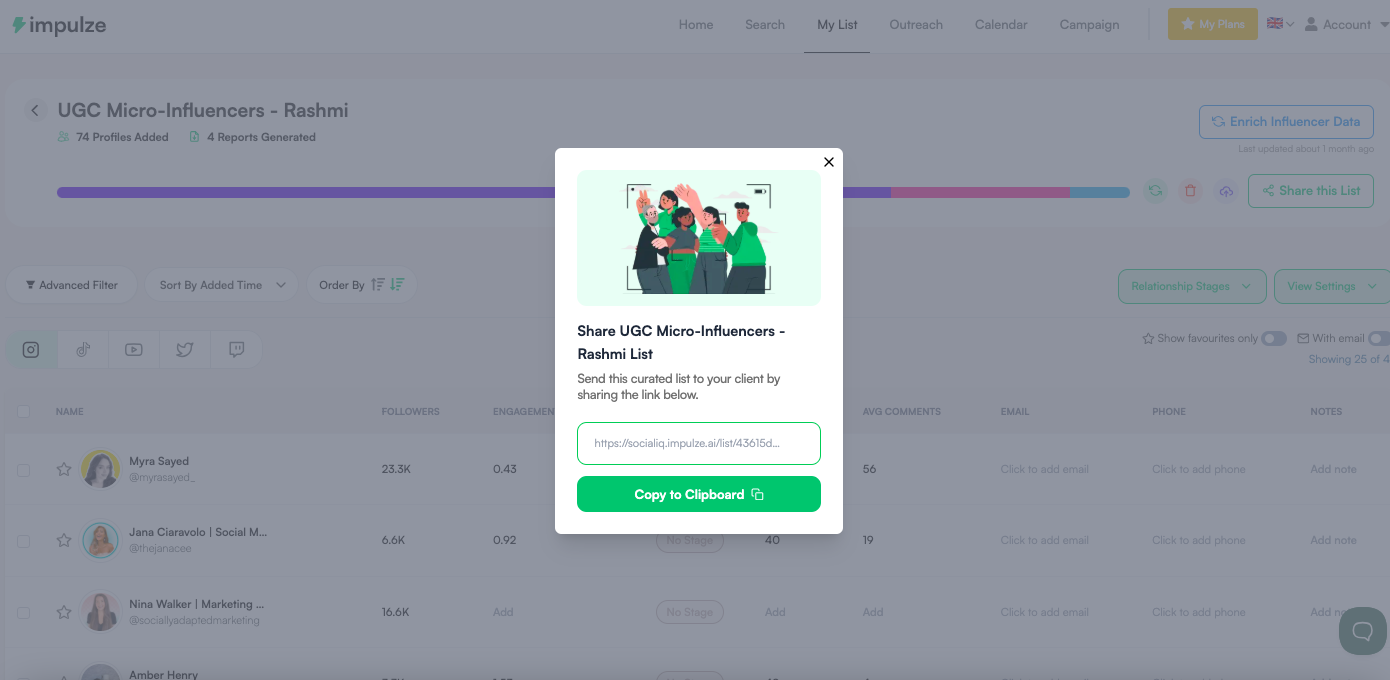The width and height of the screenshot is (1390, 680).
Task: Click the red trash delete list icon
Action: (1190, 191)
